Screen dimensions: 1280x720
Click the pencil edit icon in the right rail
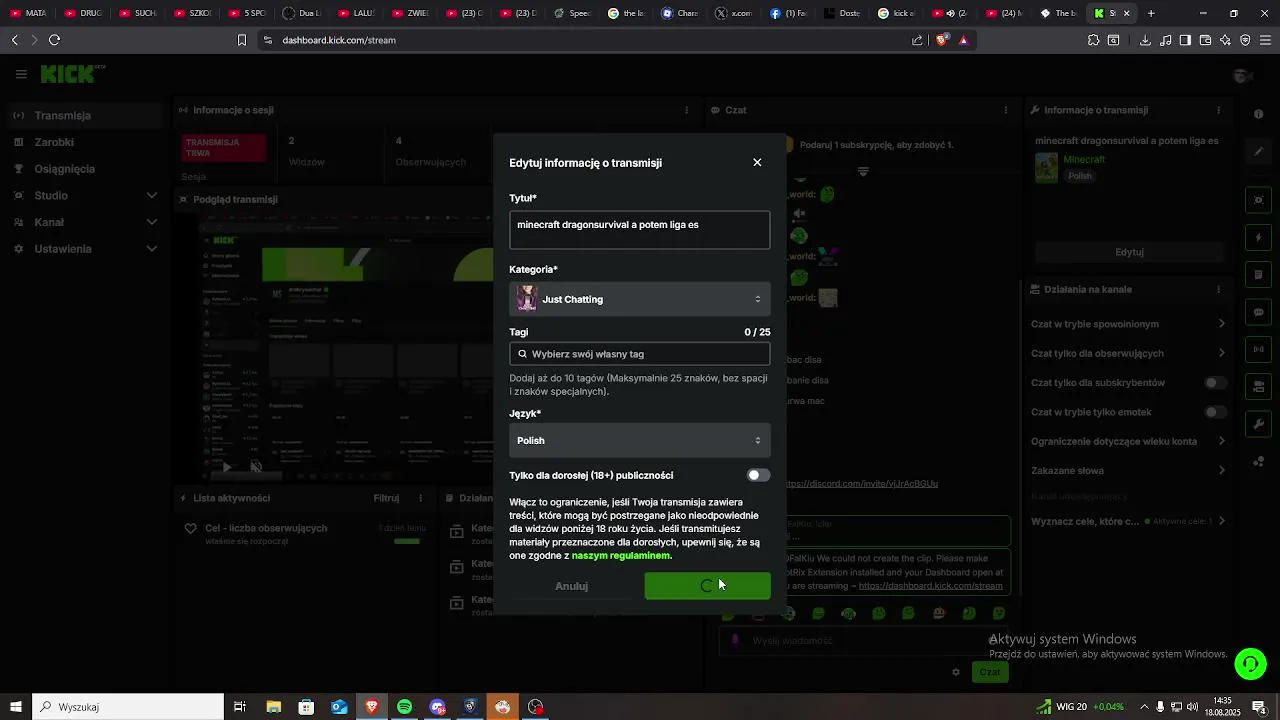[x=1259, y=152]
